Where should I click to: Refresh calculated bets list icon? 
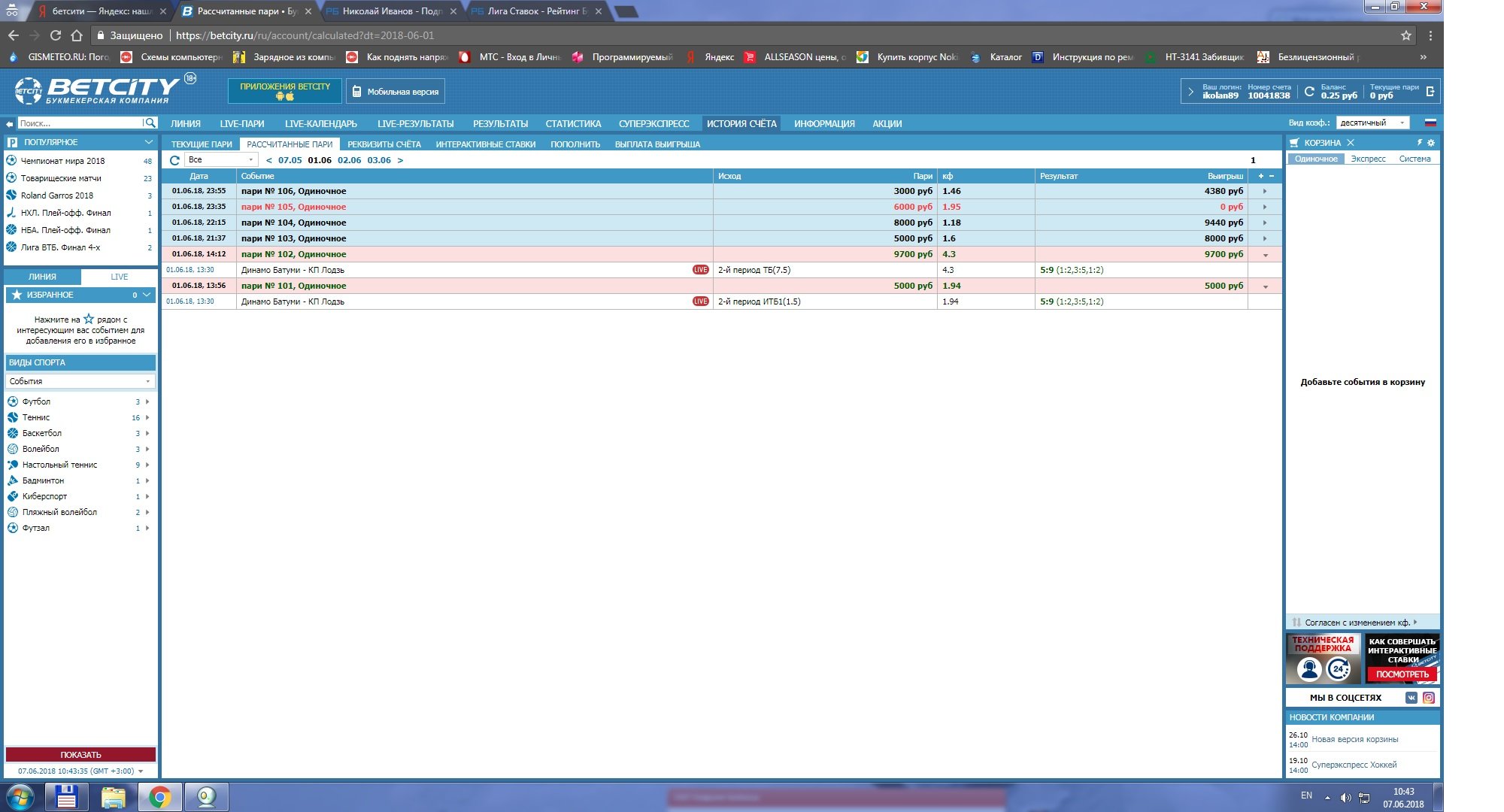coord(174,160)
